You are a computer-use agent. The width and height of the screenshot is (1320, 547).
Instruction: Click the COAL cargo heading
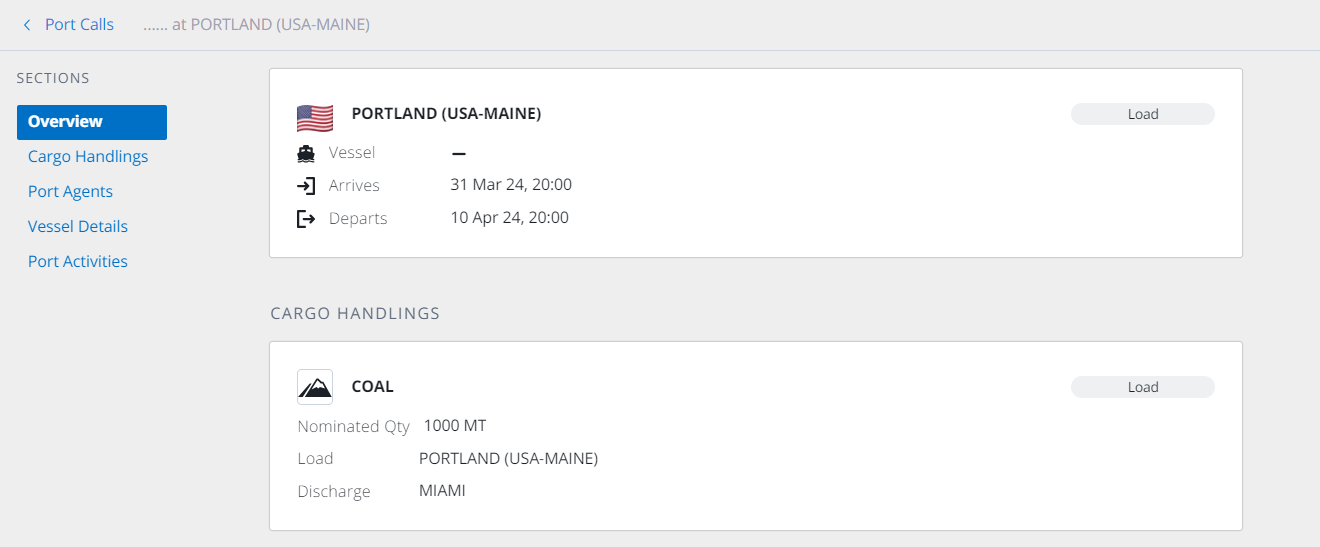click(373, 387)
